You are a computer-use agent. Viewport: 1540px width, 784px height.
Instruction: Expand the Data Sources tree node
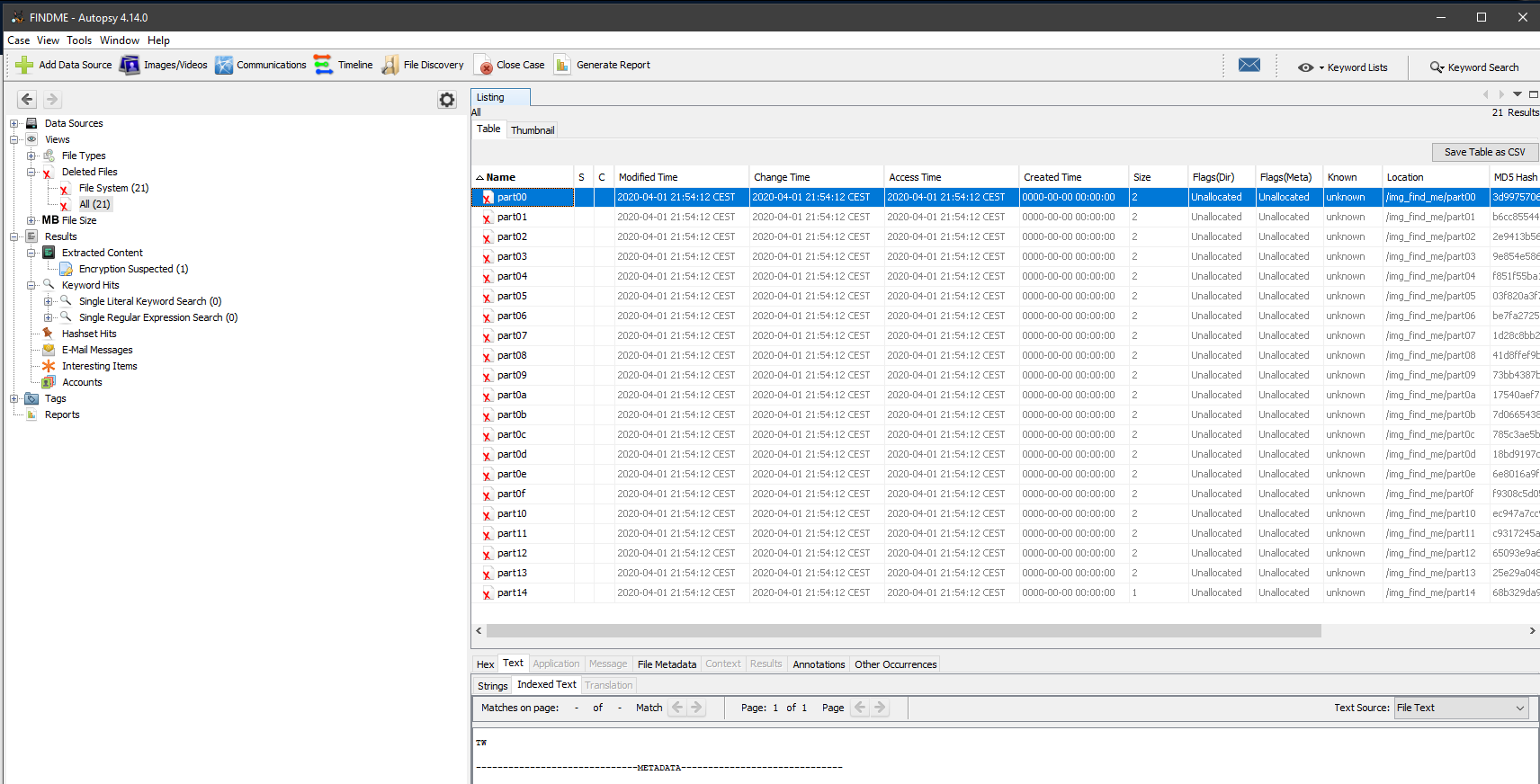pyautogui.click(x=14, y=124)
